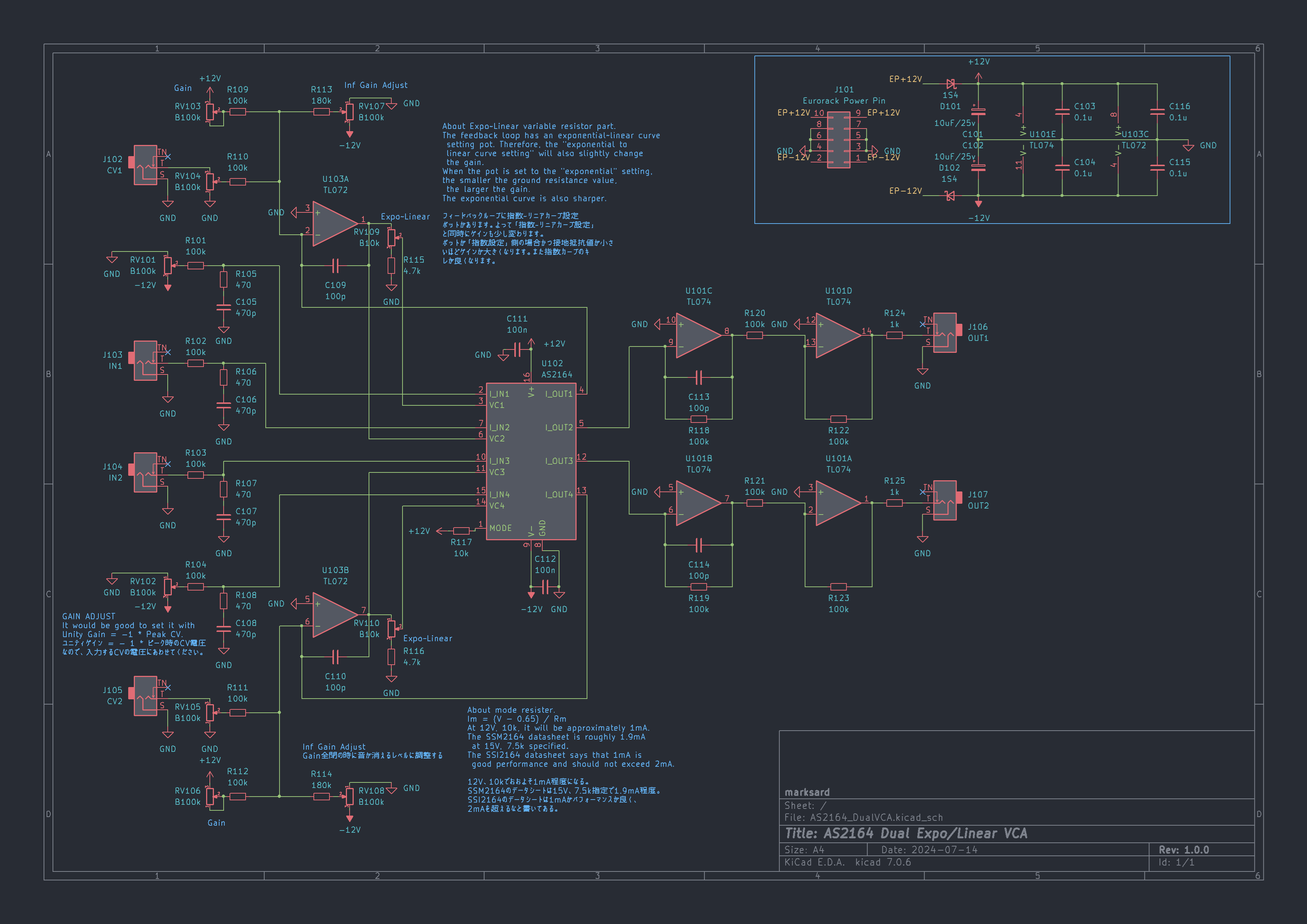1307x924 pixels.
Task: Select the R124 1k output resistor
Action: click(894, 336)
